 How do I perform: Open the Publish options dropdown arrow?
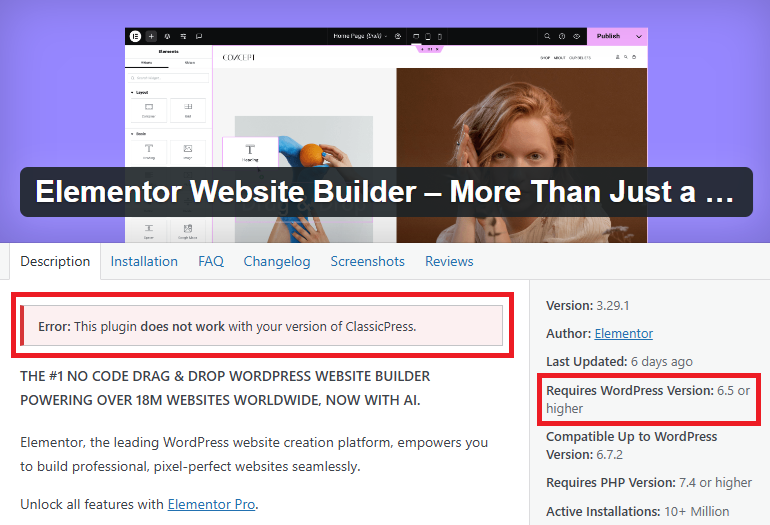[x=639, y=36]
